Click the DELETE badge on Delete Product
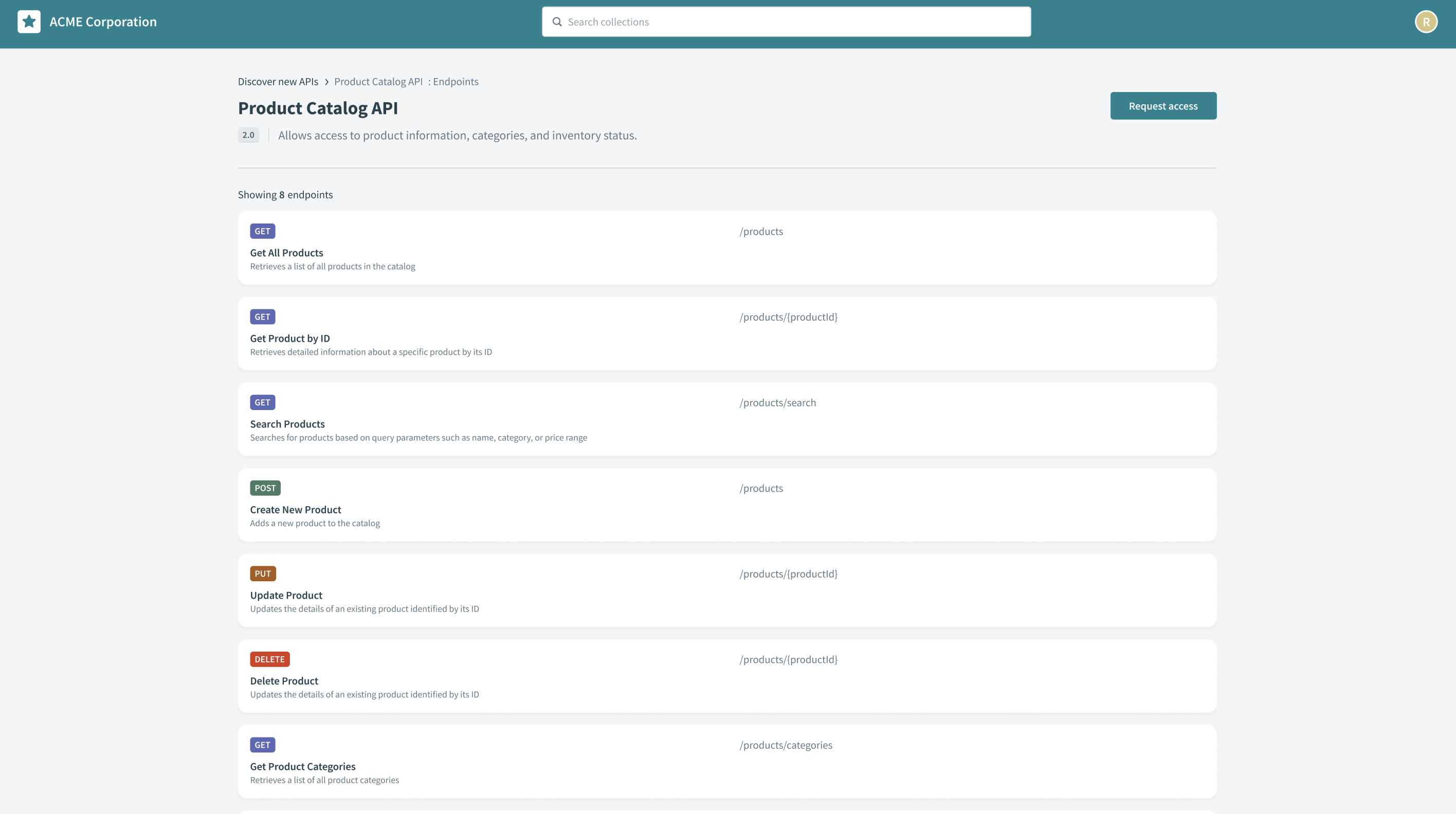The width and height of the screenshot is (1456, 814). (269, 659)
